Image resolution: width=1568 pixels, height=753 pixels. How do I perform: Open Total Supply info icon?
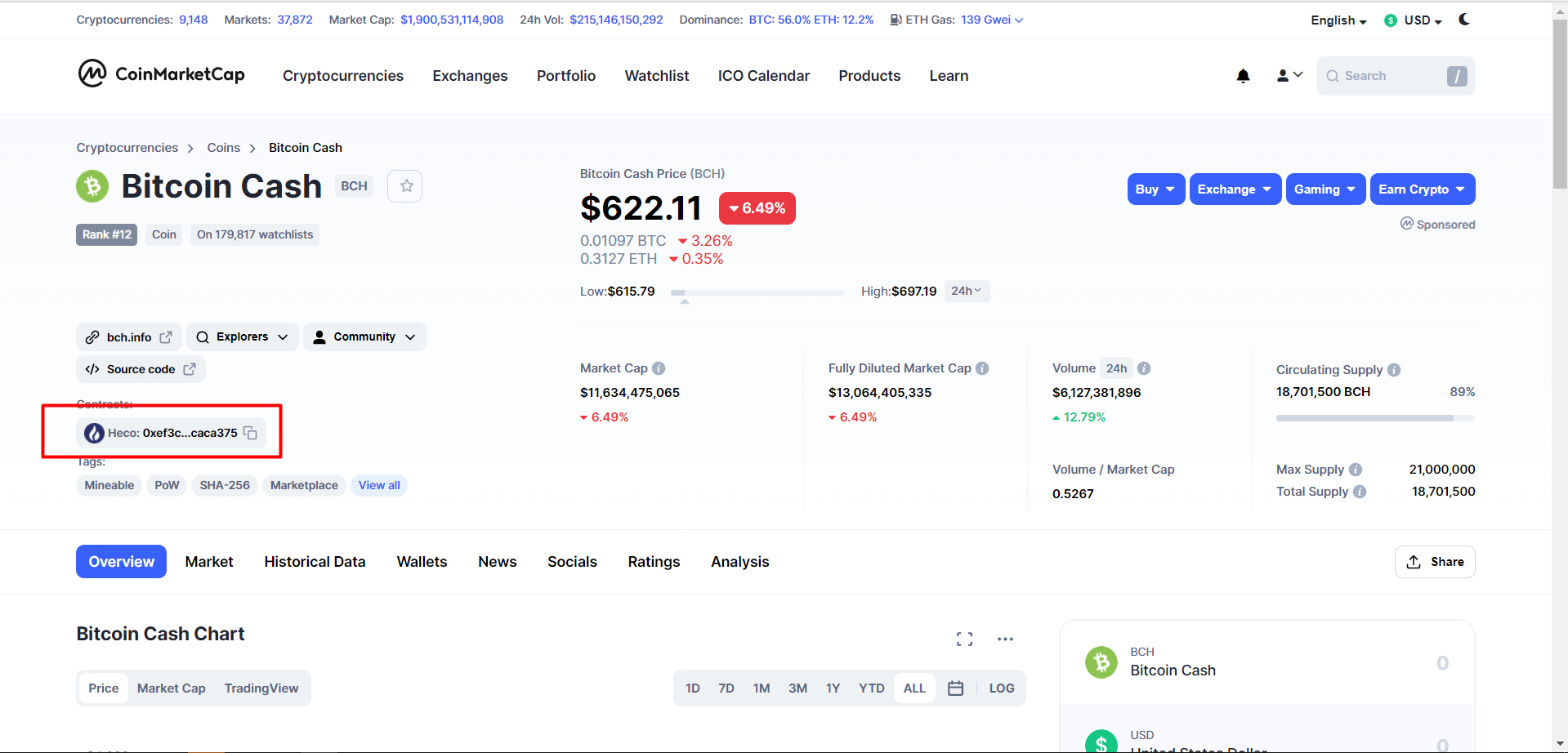tap(1360, 492)
